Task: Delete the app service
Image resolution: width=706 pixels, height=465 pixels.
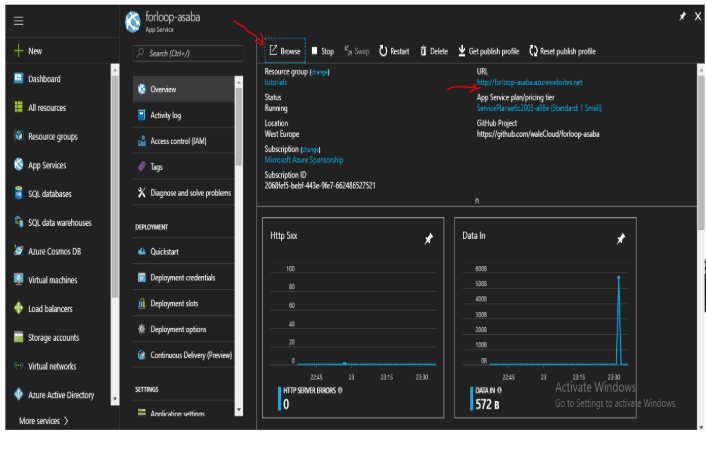Action: tap(434, 51)
